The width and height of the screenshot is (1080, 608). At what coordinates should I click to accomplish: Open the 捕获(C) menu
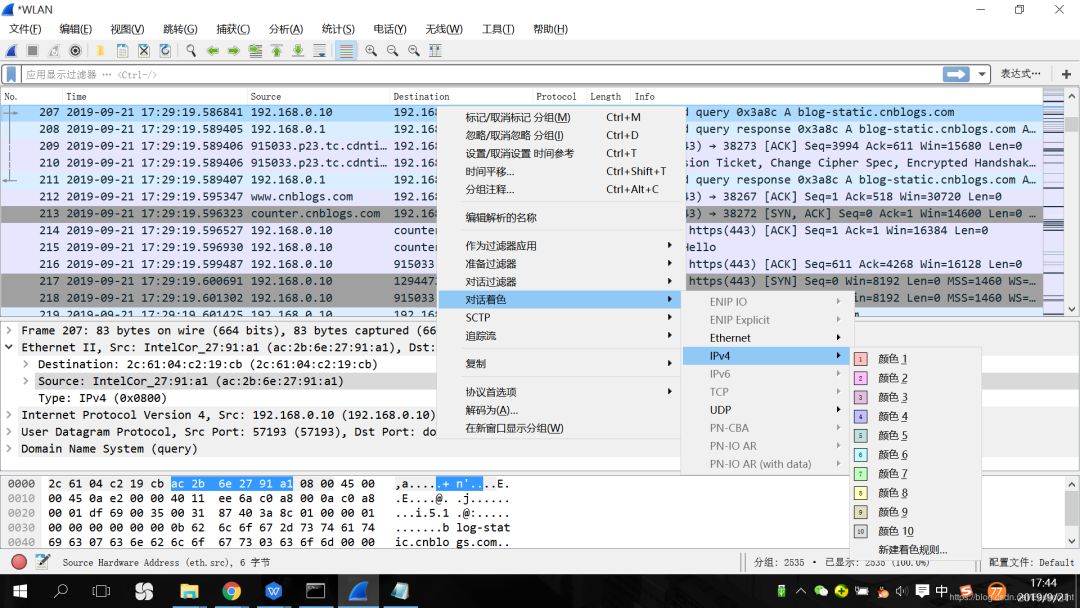(x=233, y=29)
